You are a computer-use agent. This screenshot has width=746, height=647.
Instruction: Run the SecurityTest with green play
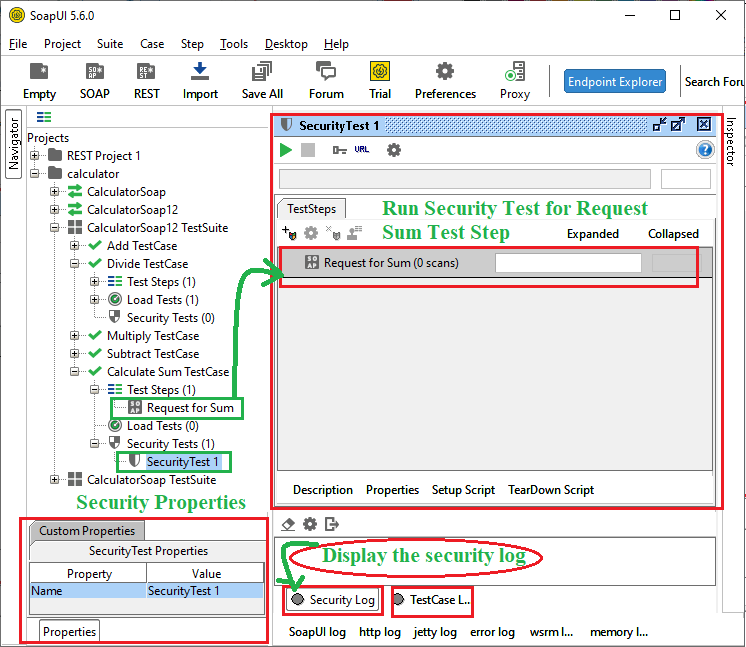pos(285,150)
